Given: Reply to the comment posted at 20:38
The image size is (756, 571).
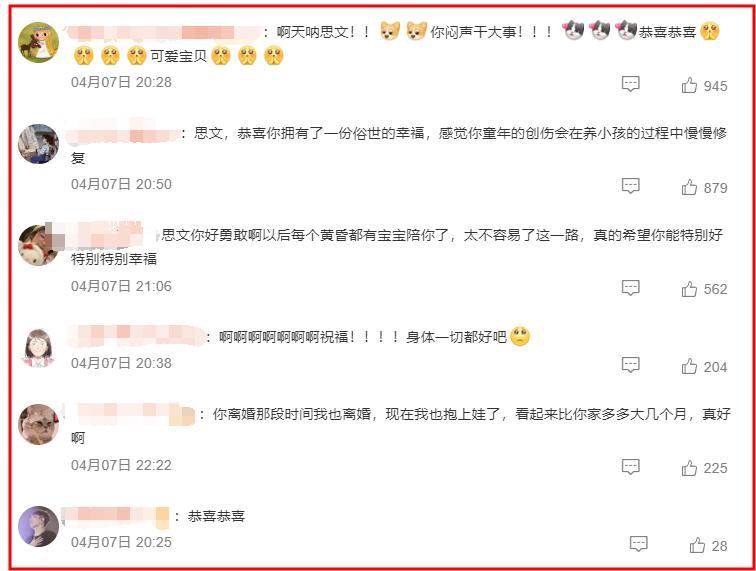Looking at the screenshot, I should [630, 365].
